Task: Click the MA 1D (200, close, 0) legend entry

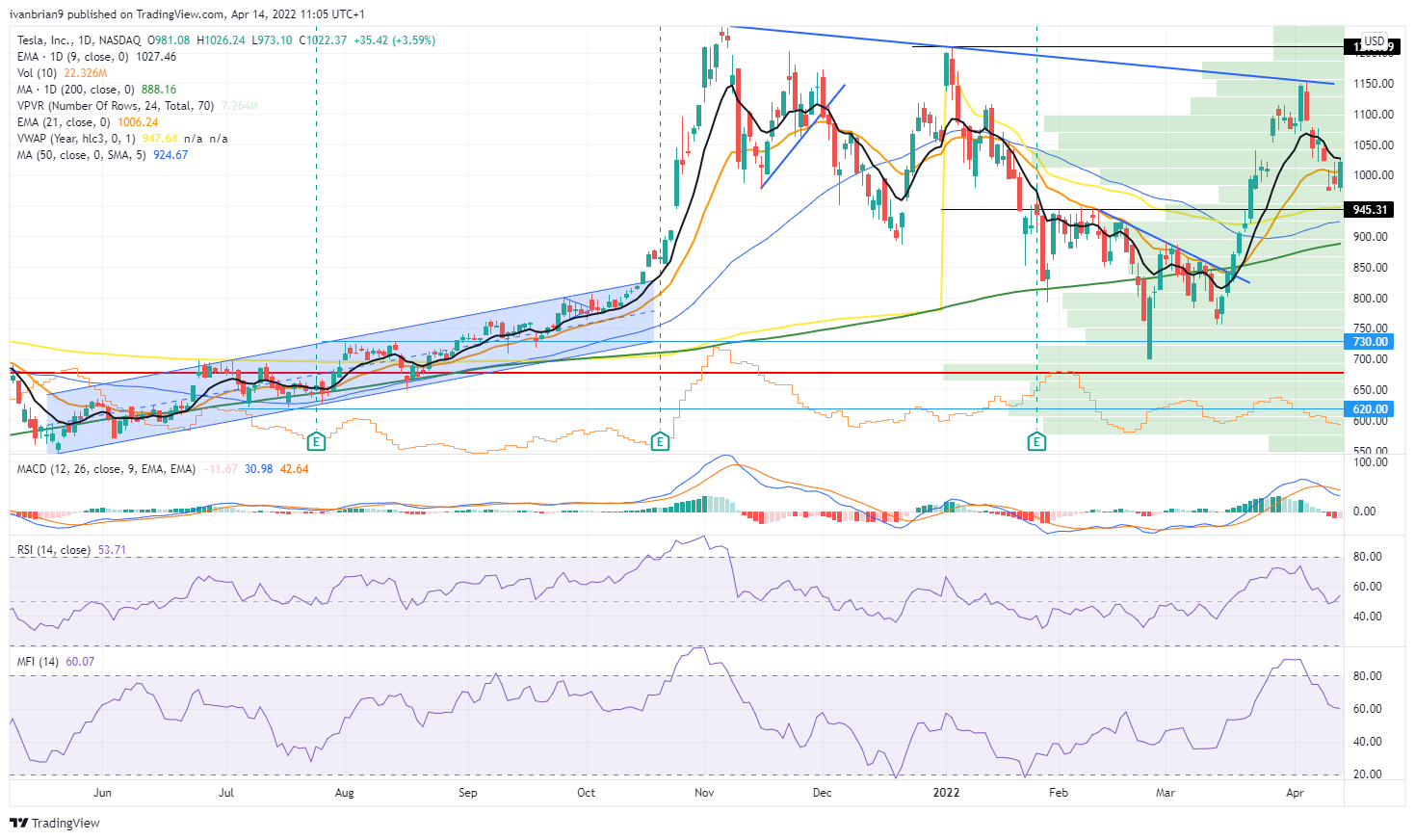Action: pyautogui.click(x=76, y=90)
